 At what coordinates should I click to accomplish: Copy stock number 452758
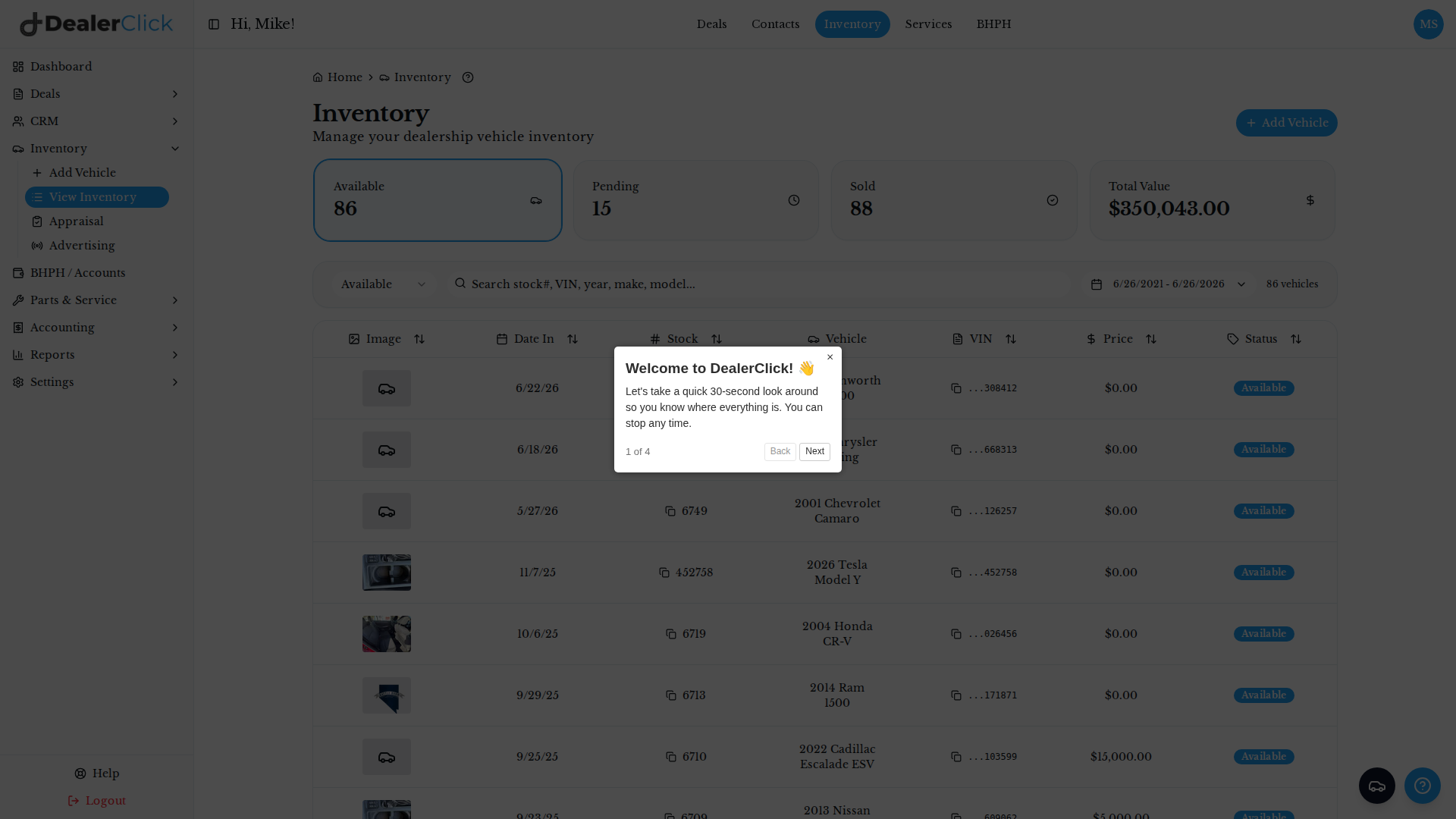[x=664, y=573]
